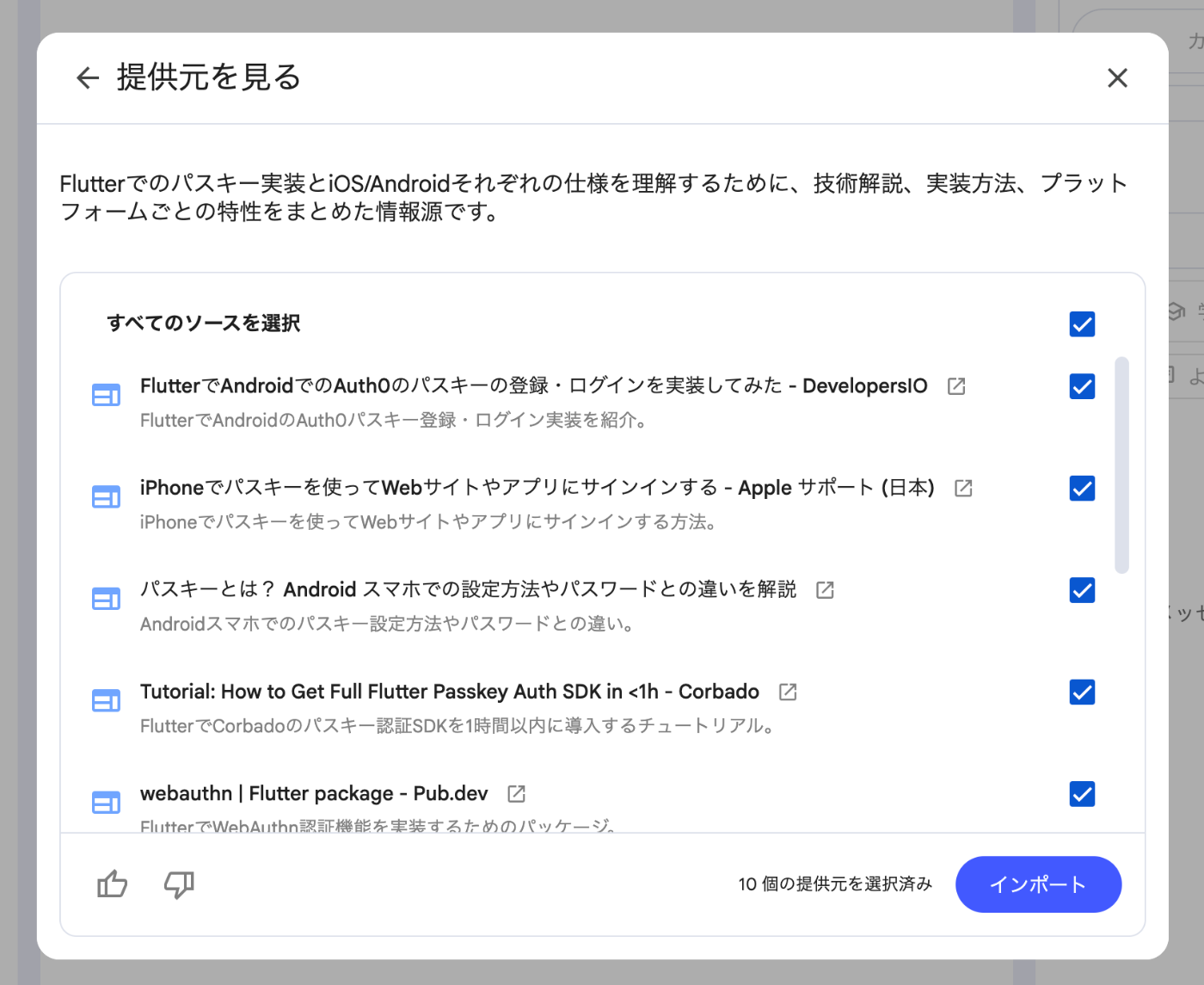Give thumbs up feedback on sources
The height and width of the screenshot is (985, 1204).
click(113, 883)
